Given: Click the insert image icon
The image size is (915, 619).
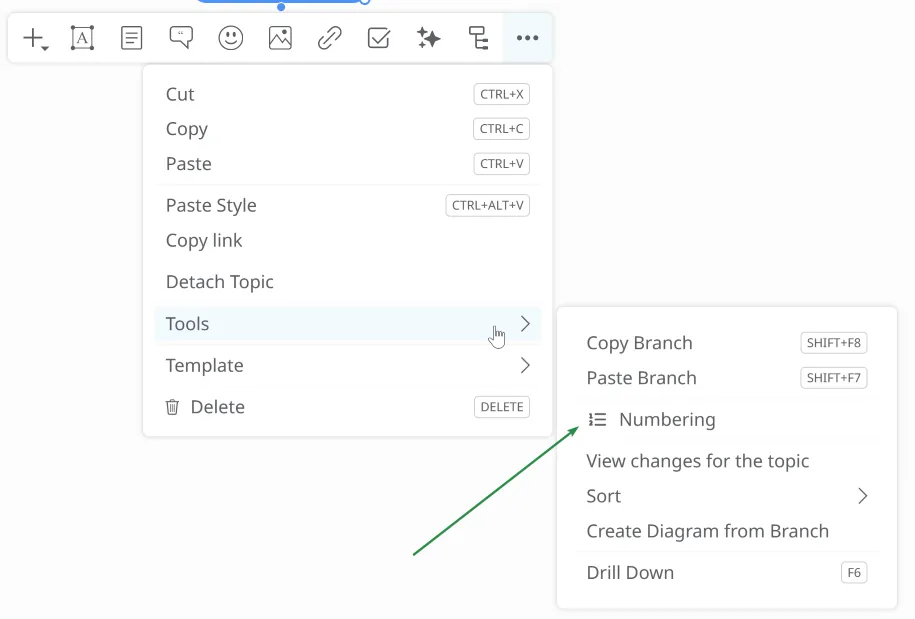Looking at the screenshot, I should pyautogui.click(x=280, y=39).
